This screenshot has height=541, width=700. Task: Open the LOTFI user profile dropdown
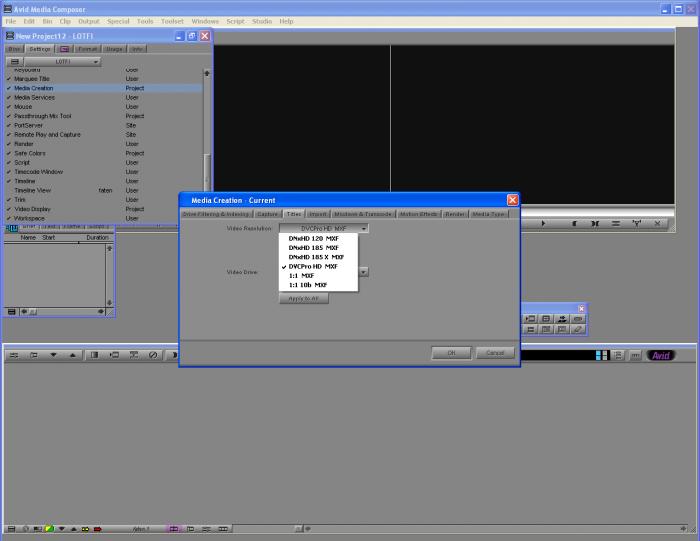tap(62, 62)
